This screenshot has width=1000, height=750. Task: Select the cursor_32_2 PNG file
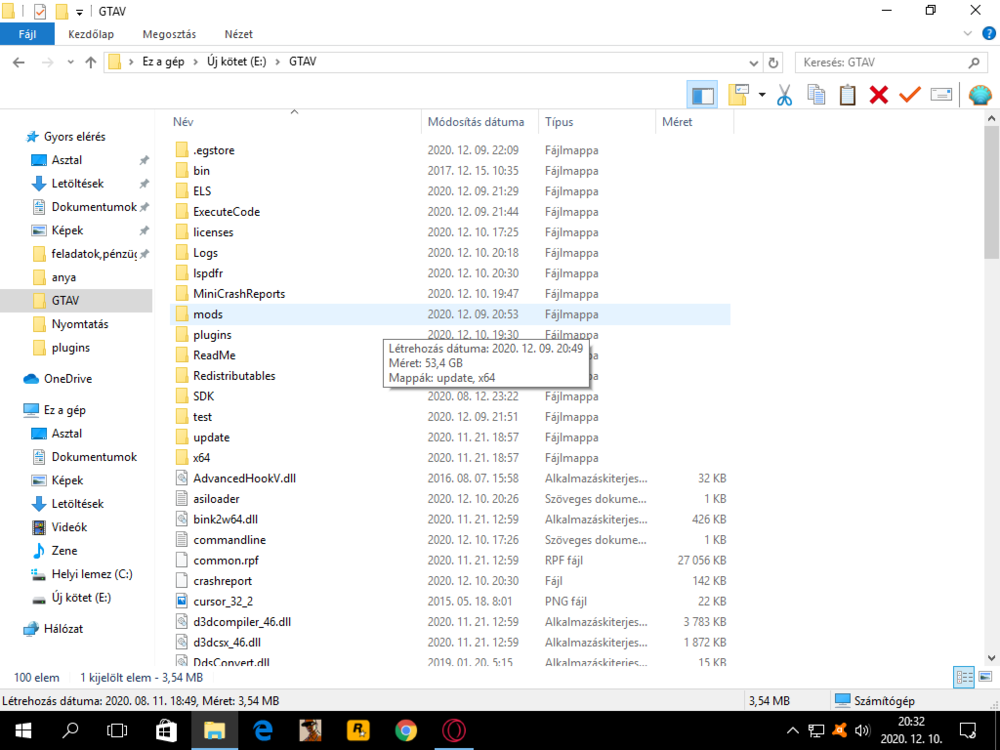[x=223, y=601]
